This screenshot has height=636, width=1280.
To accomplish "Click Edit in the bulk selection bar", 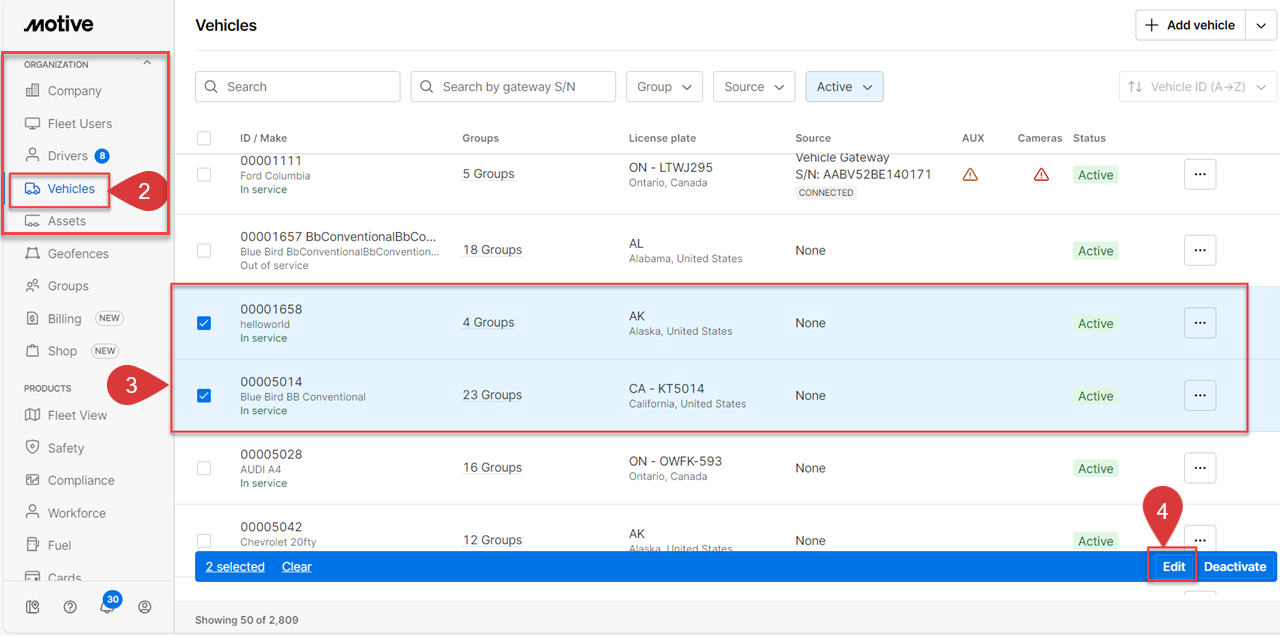I will (x=1173, y=567).
